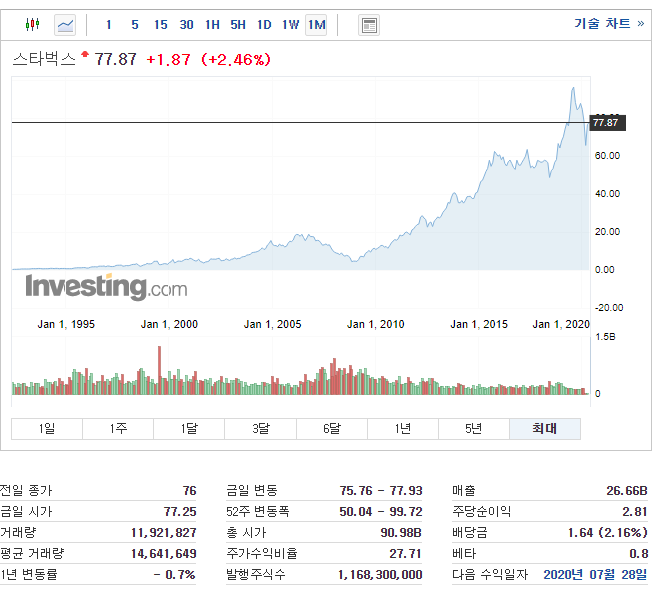Select the 1달 range tab
655x595 pixels.
(x=189, y=429)
